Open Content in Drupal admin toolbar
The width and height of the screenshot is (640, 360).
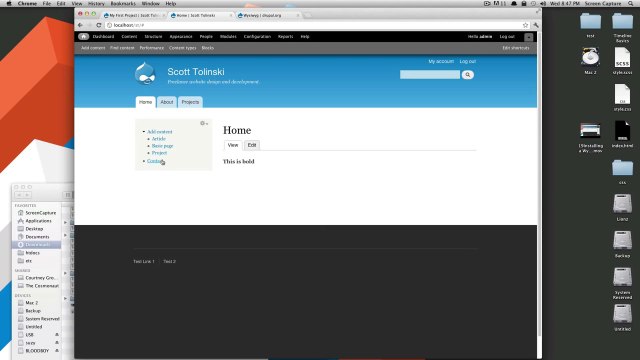[x=129, y=37]
